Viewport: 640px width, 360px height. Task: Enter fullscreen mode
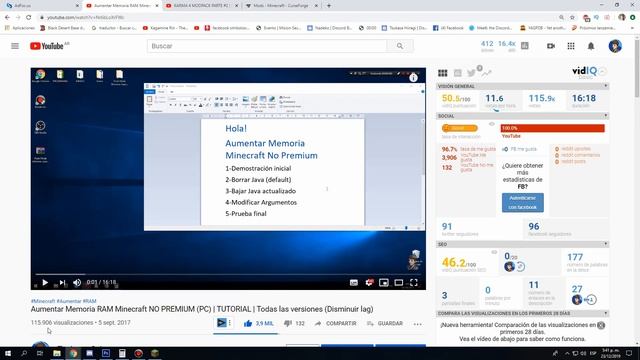click(413, 282)
